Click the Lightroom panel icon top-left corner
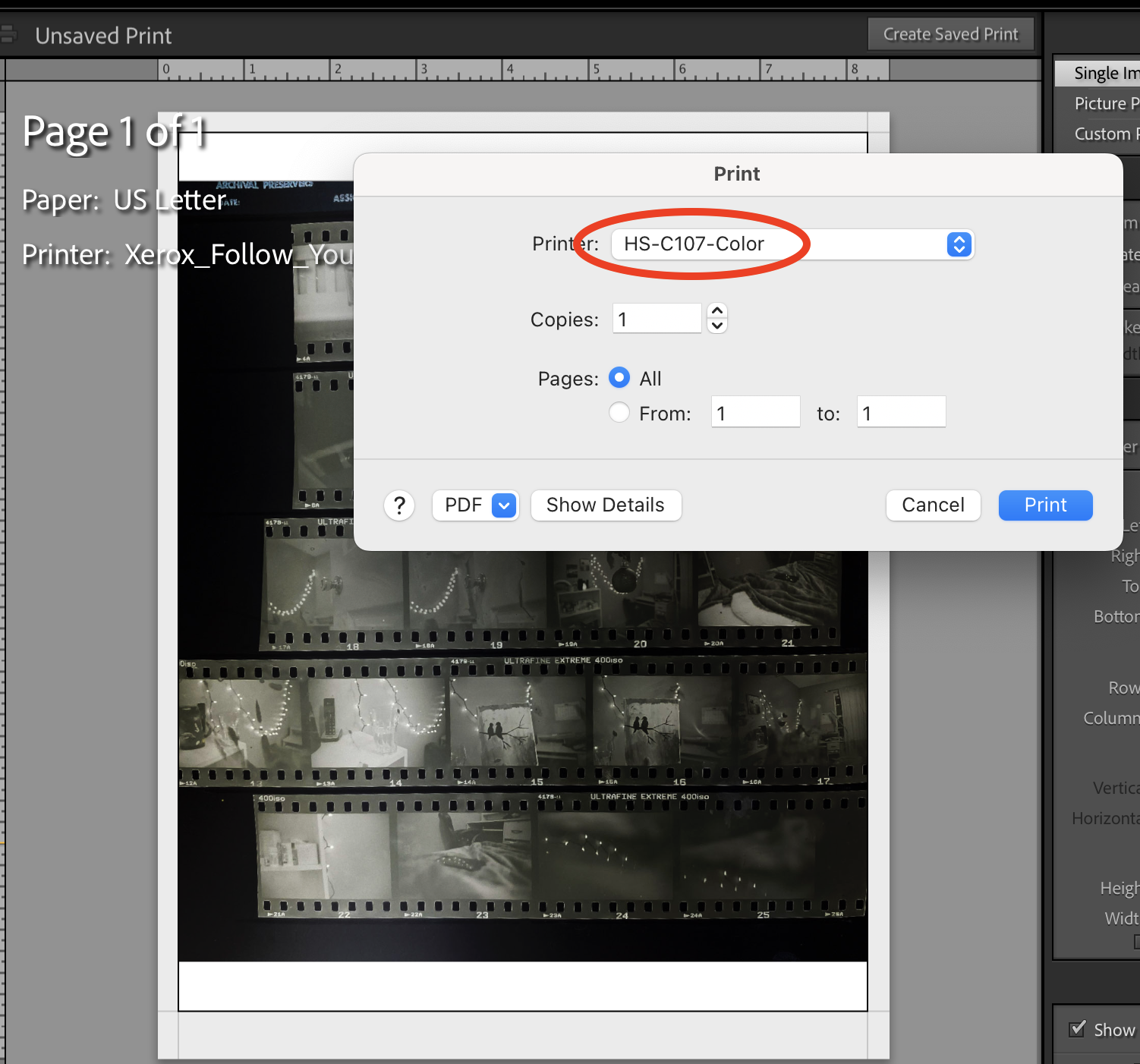1140x1064 pixels. (10, 33)
